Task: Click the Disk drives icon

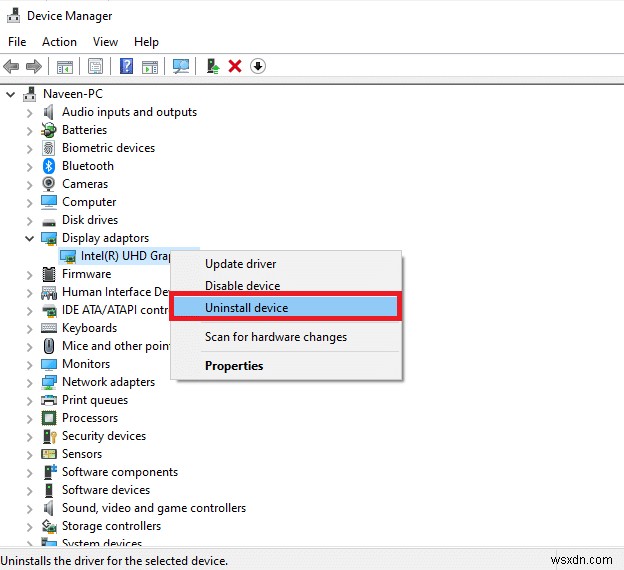Action: [x=49, y=221]
